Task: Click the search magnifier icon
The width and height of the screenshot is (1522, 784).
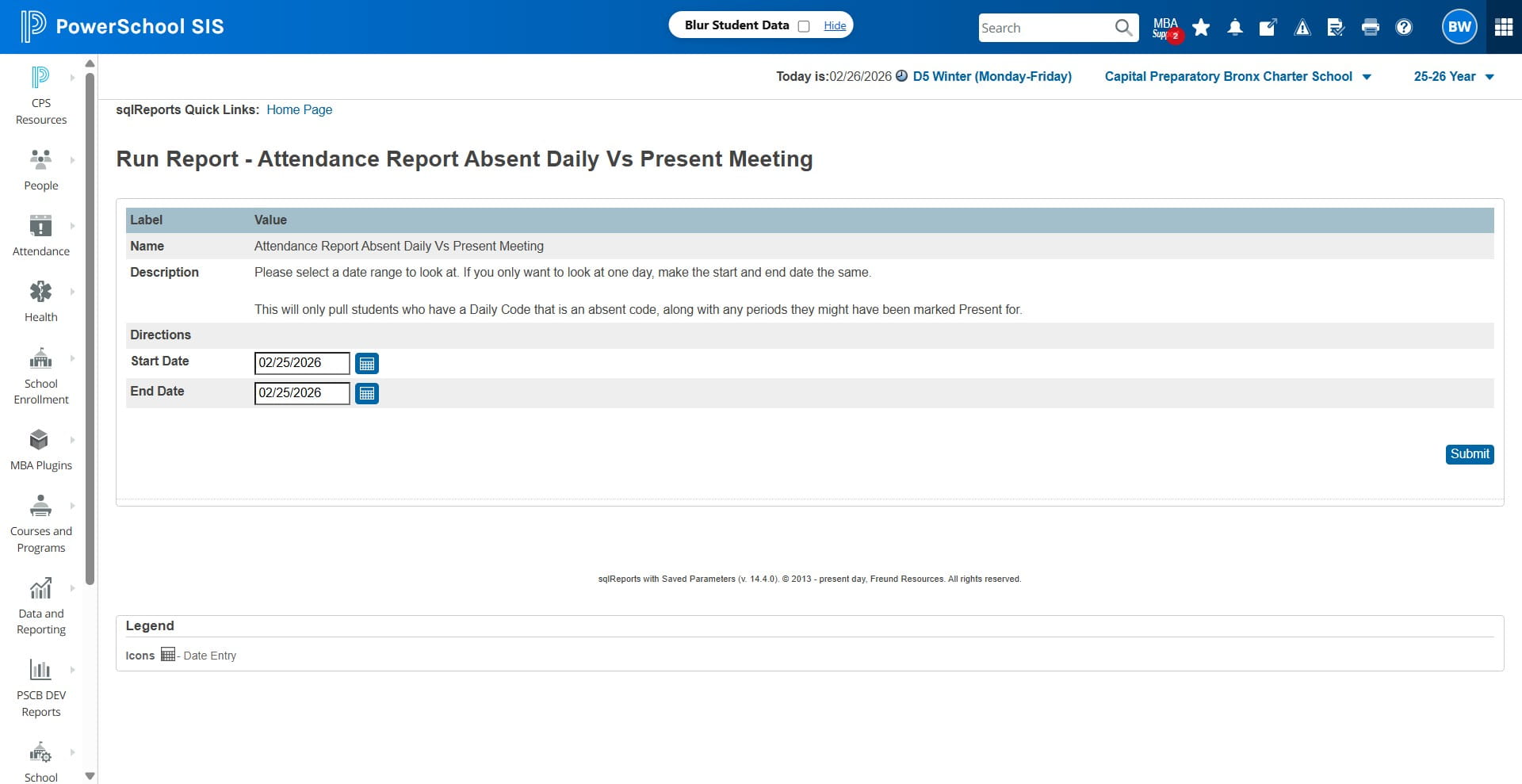Action: point(1124,28)
